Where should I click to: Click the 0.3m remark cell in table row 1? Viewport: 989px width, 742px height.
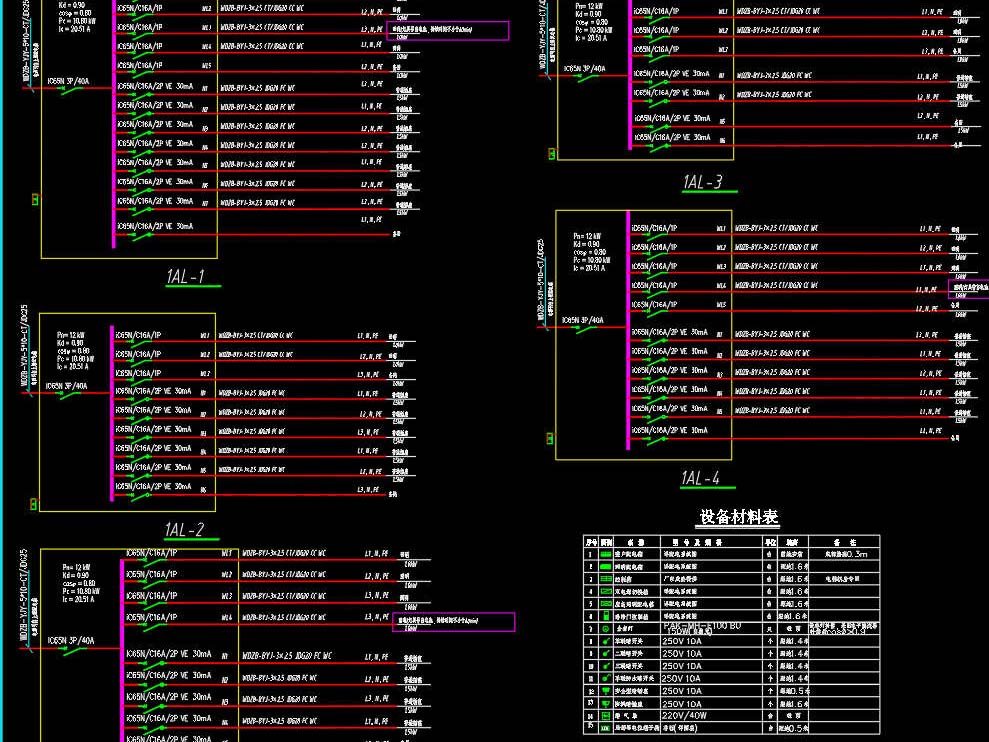844,554
